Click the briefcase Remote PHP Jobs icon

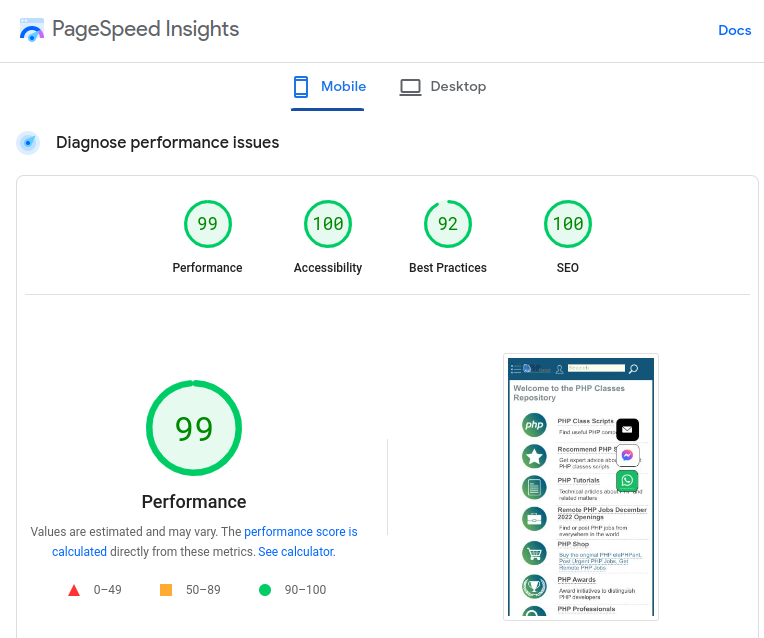(x=534, y=519)
